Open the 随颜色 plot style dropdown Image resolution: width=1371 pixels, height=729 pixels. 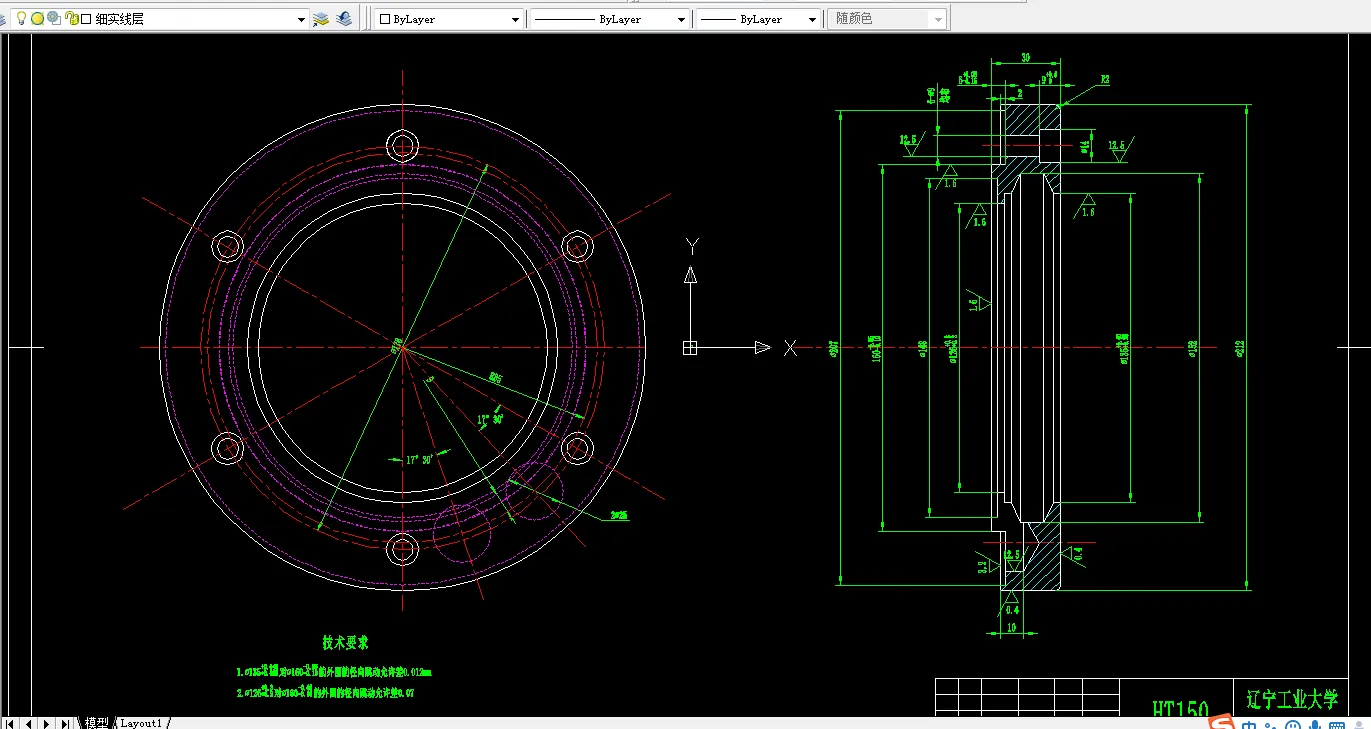click(937, 19)
